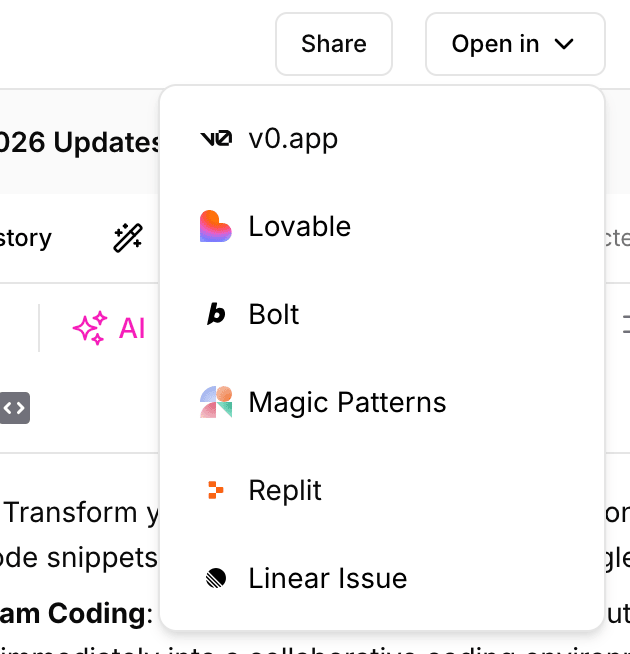Click the v0 logo icon
The image size is (630, 654).
216,139
